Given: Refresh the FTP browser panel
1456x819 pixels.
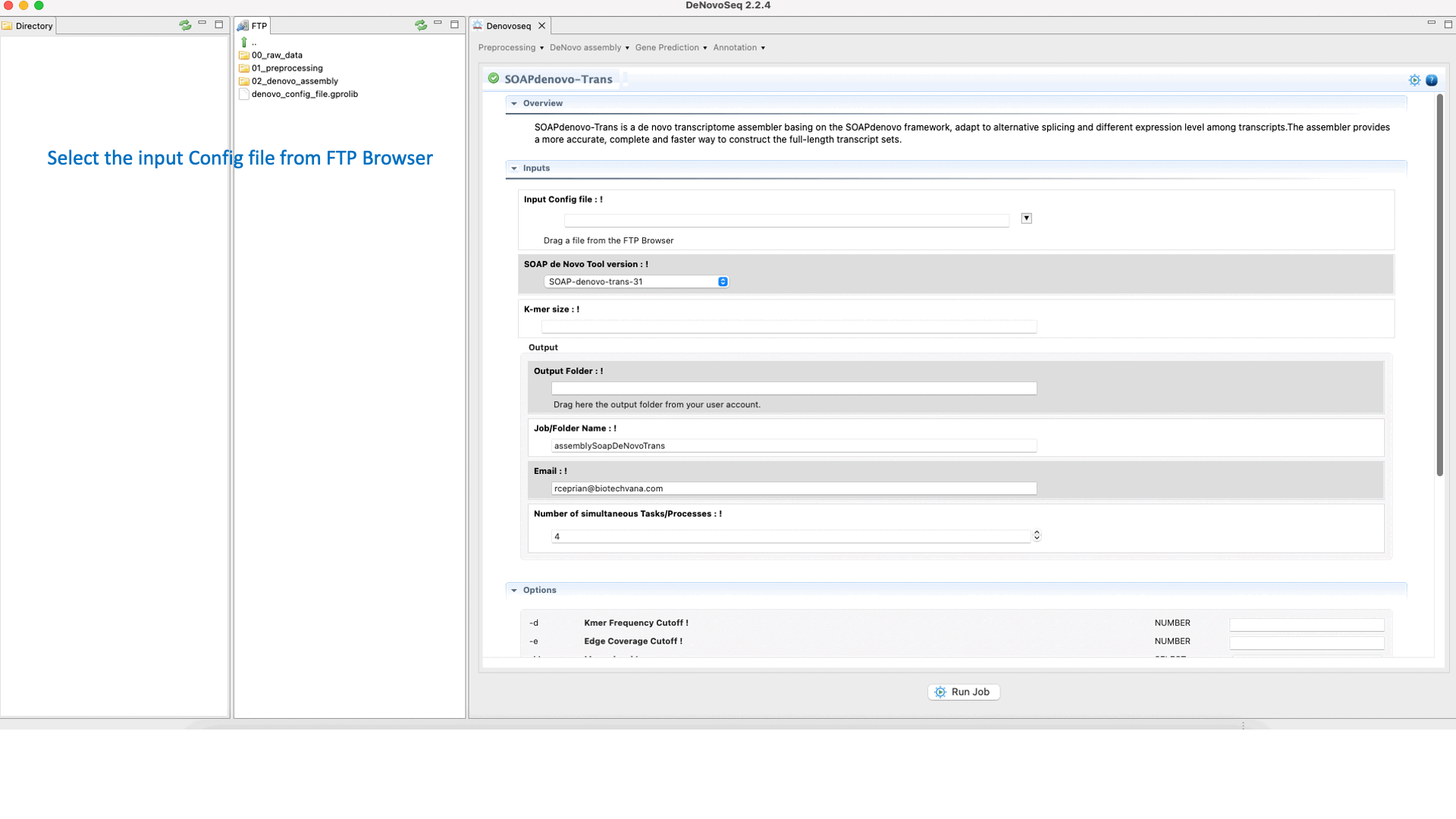Looking at the screenshot, I should point(421,25).
